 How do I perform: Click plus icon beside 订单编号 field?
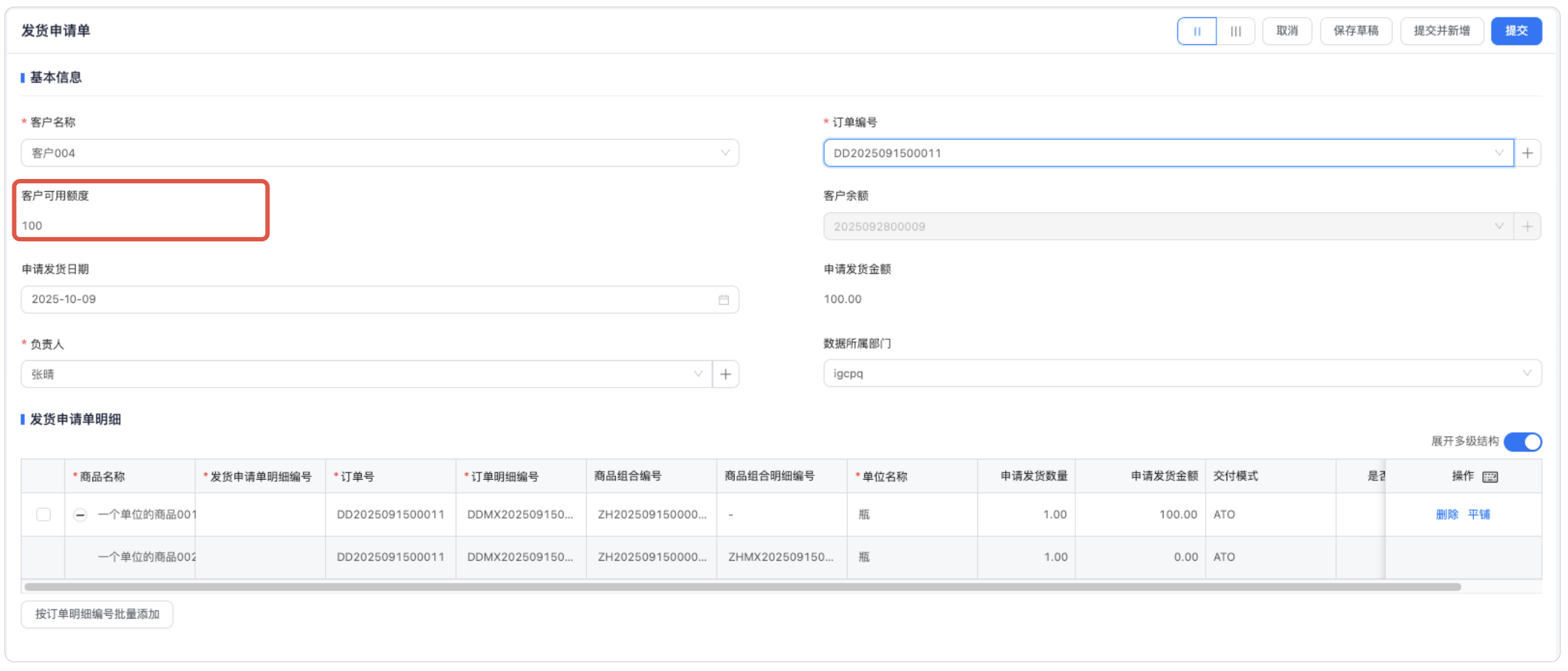point(1527,153)
